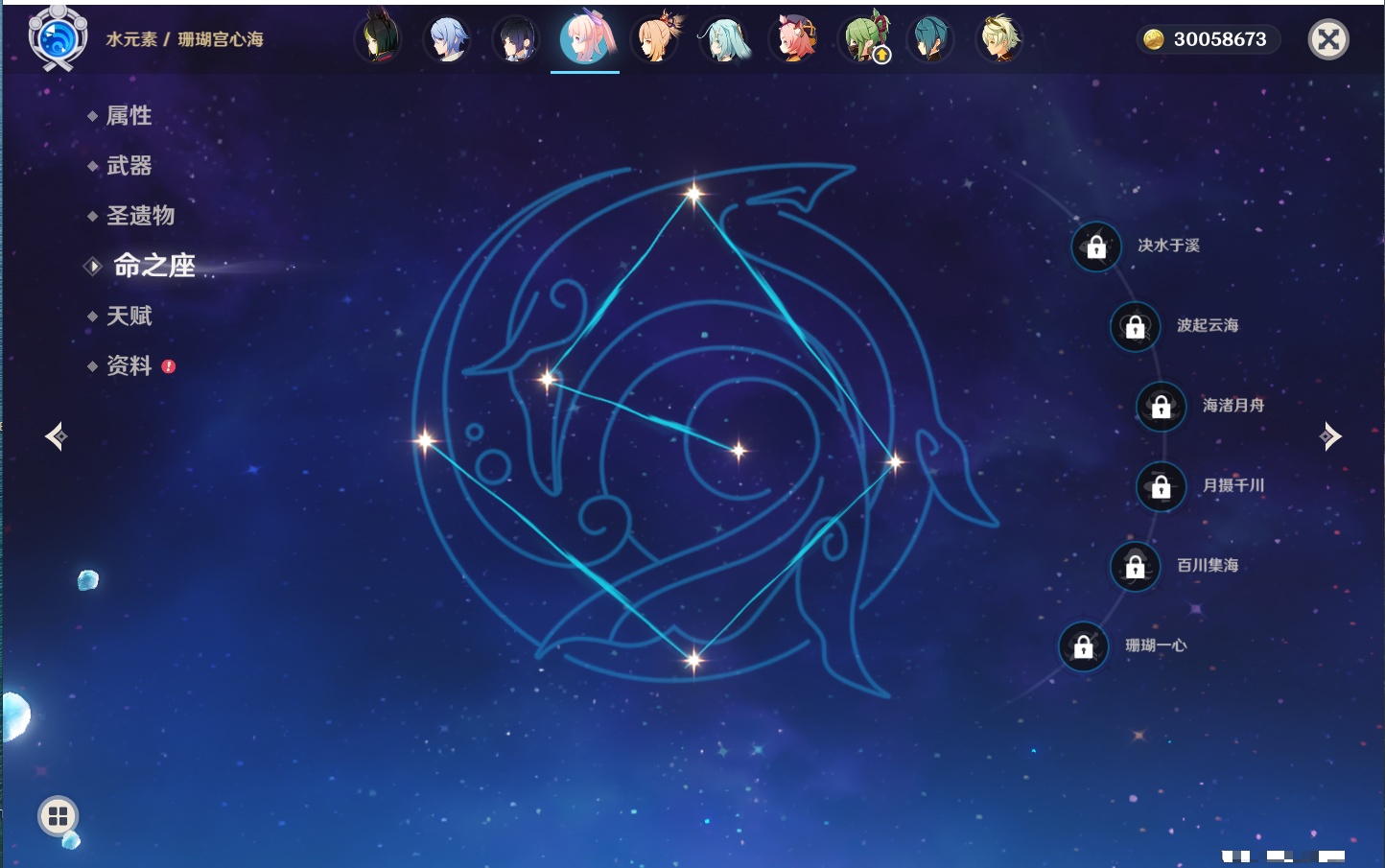This screenshot has height=868, width=1385.
Task: Click the rightmost star on whale tail
Action: pyautogui.click(x=895, y=462)
